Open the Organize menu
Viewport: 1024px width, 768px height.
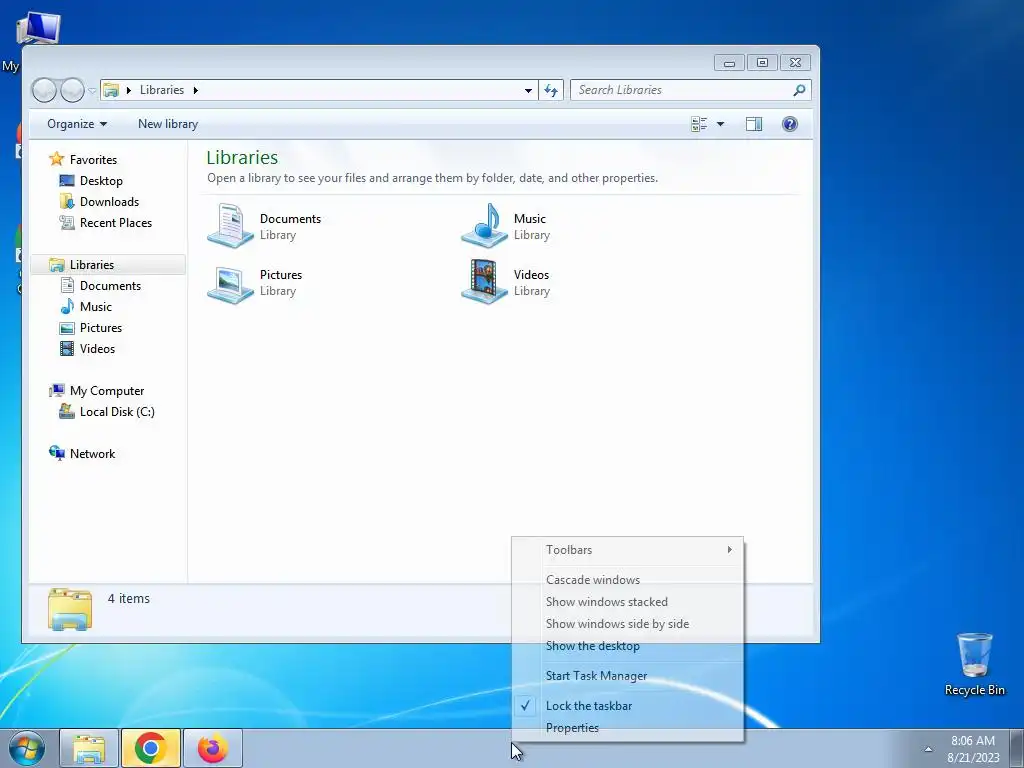click(77, 124)
